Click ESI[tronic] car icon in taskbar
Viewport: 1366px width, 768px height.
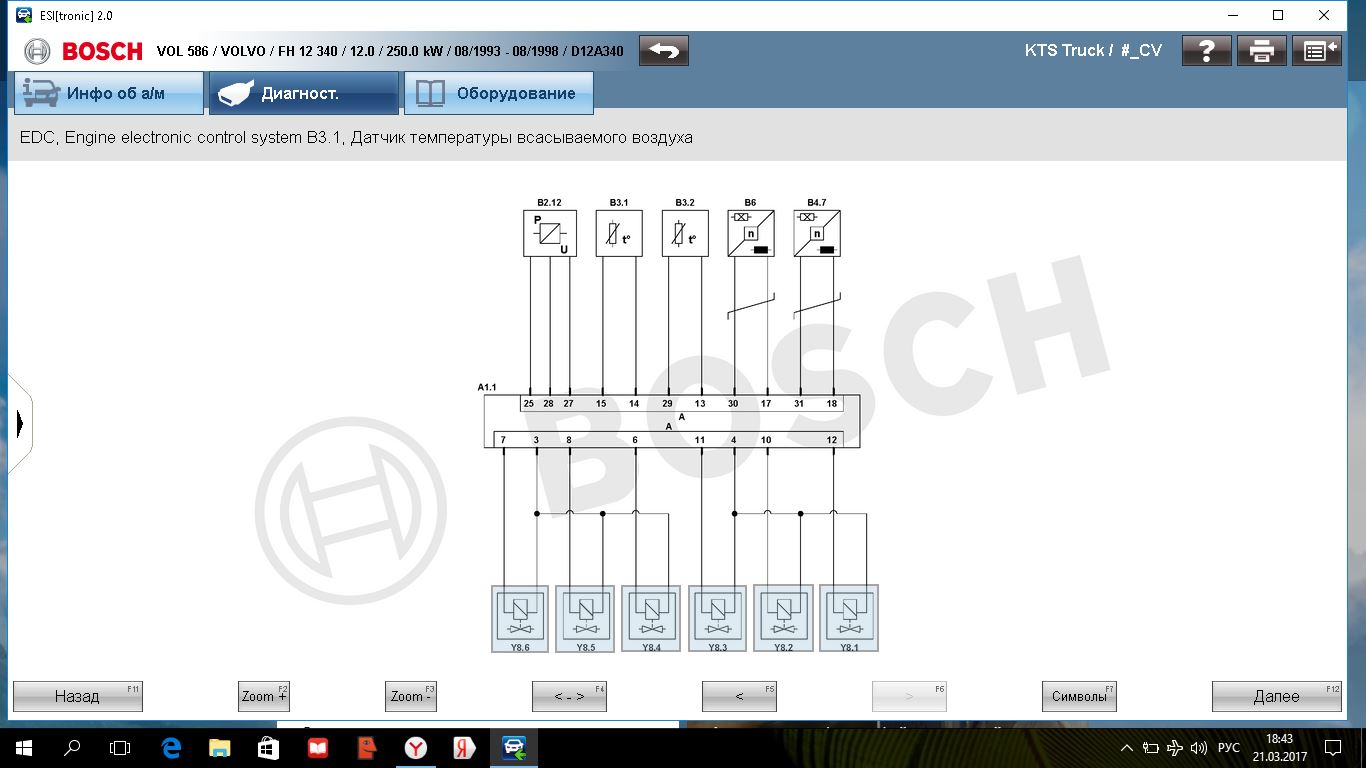[514, 748]
